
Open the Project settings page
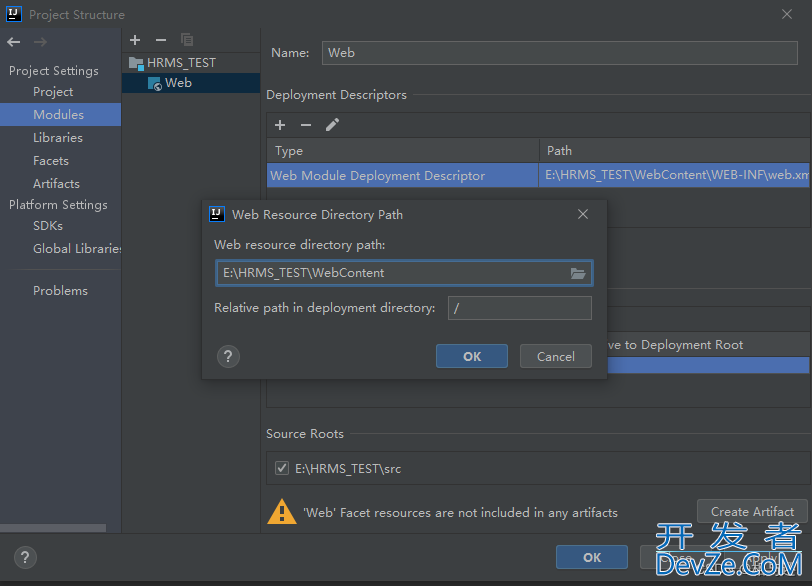[53, 92]
